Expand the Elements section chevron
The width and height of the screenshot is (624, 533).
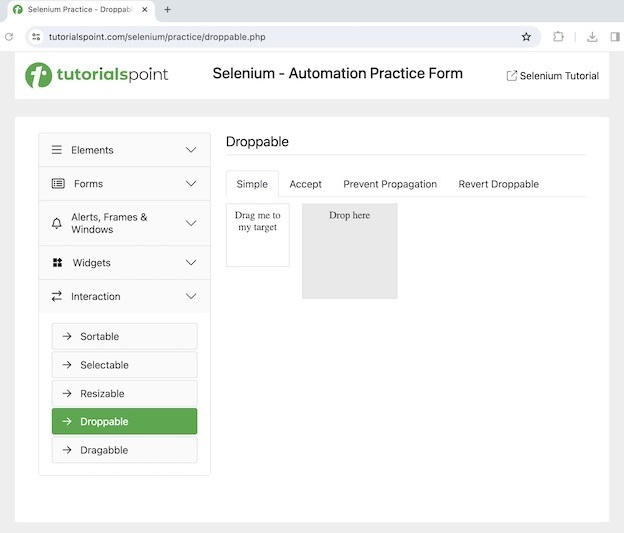pyautogui.click(x=191, y=150)
